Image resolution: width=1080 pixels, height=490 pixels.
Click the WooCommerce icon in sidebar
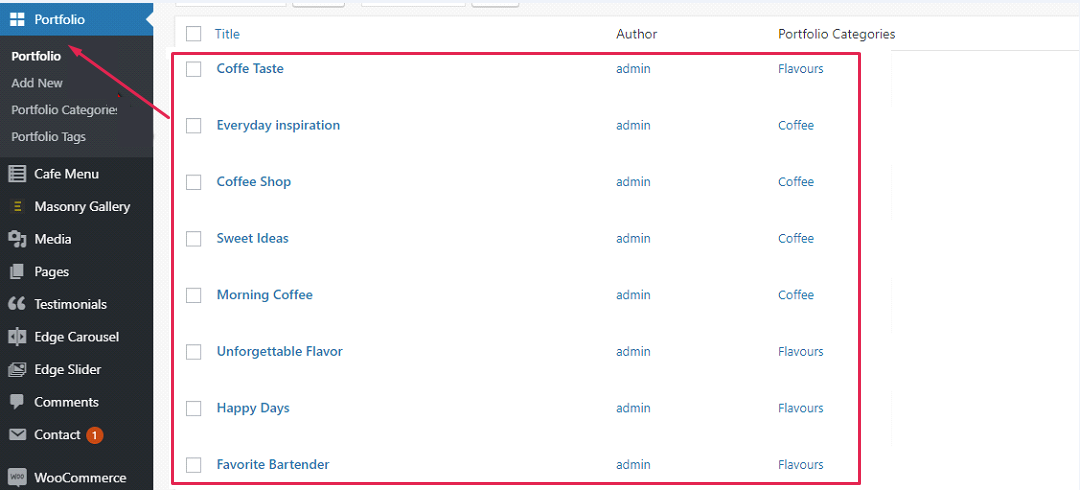click(x=17, y=478)
